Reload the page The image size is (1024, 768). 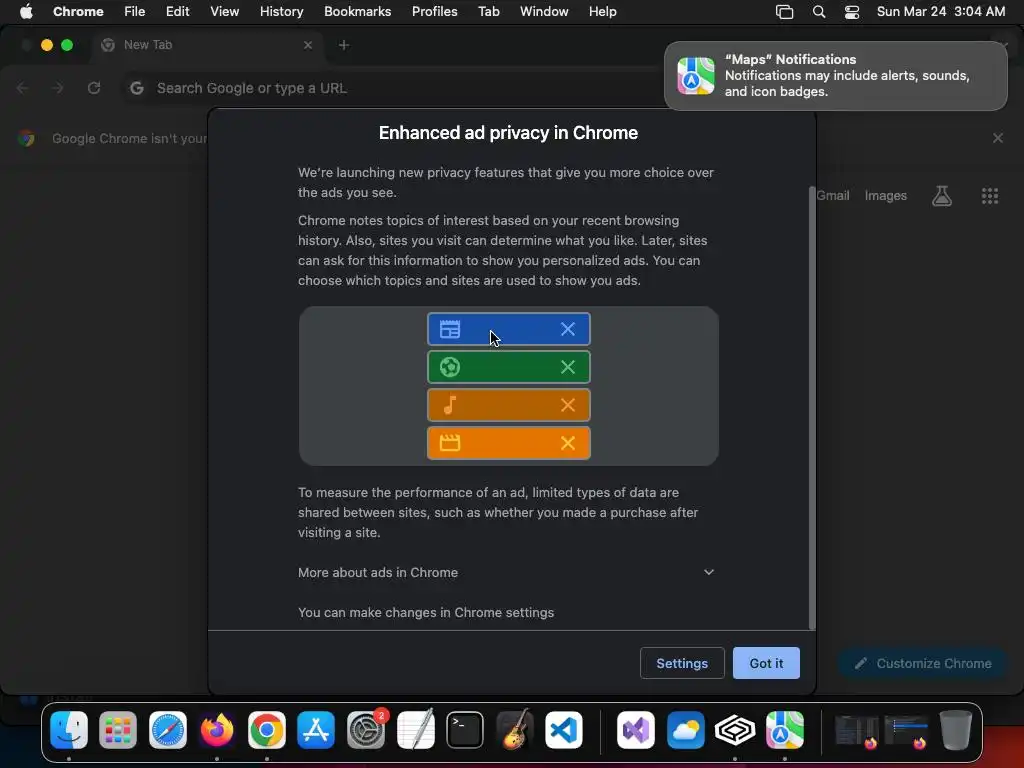coord(94,88)
